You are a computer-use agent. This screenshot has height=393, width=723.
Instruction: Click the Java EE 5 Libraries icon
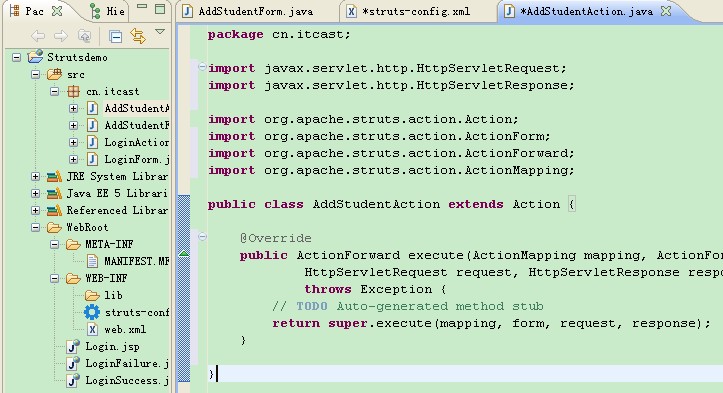[x=54, y=193]
